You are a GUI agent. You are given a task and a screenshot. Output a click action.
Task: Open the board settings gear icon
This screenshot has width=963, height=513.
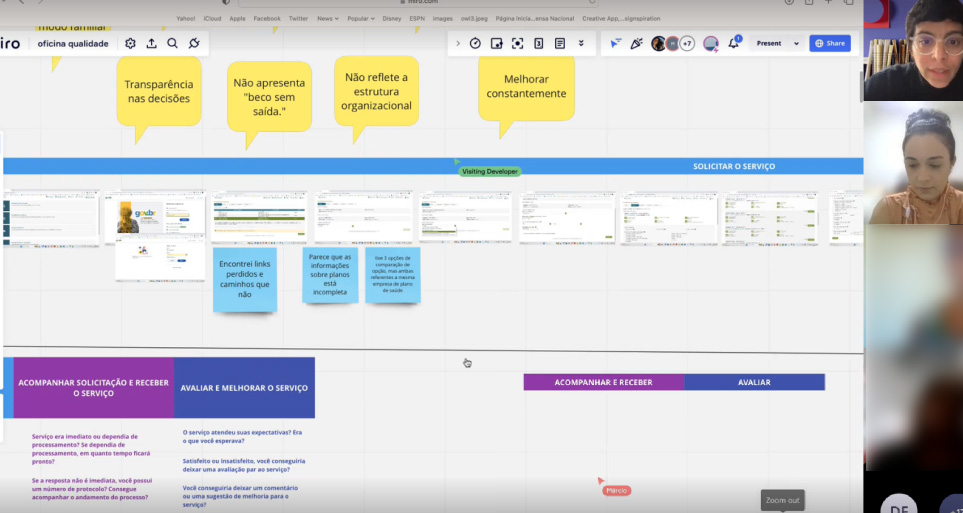130,44
